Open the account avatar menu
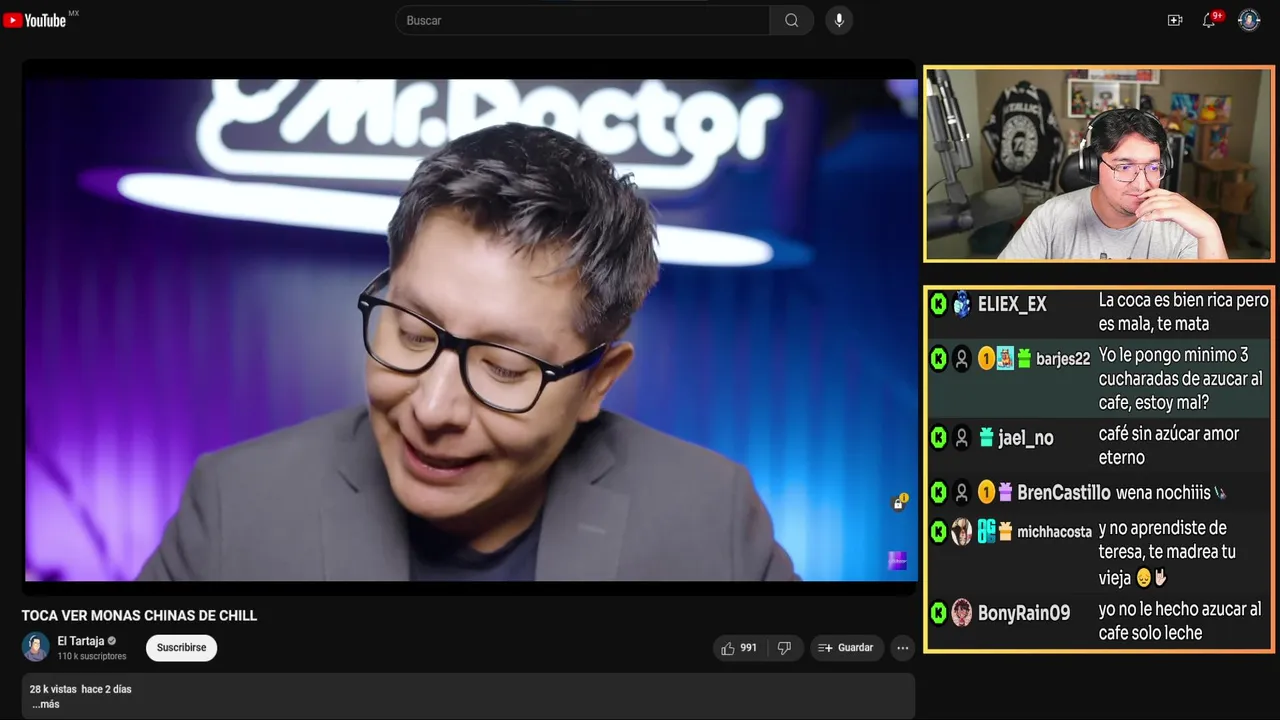This screenshot has width=1280, height=720. pyautogui.click(x=1249, y=20)
